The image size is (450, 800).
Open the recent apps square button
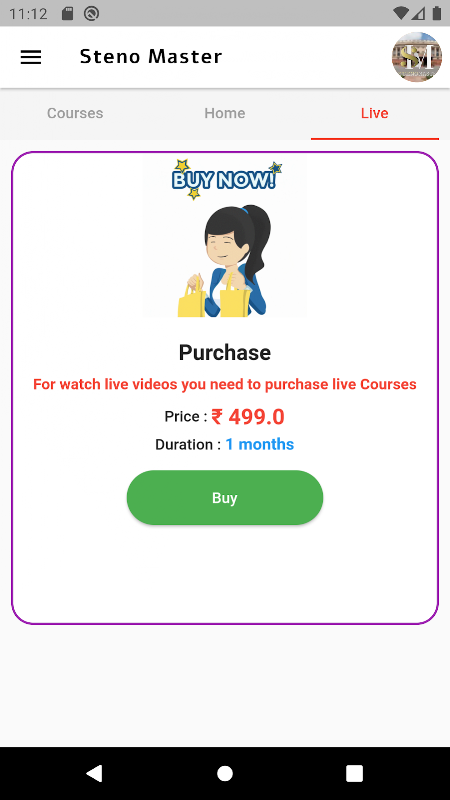pos(355,773)
